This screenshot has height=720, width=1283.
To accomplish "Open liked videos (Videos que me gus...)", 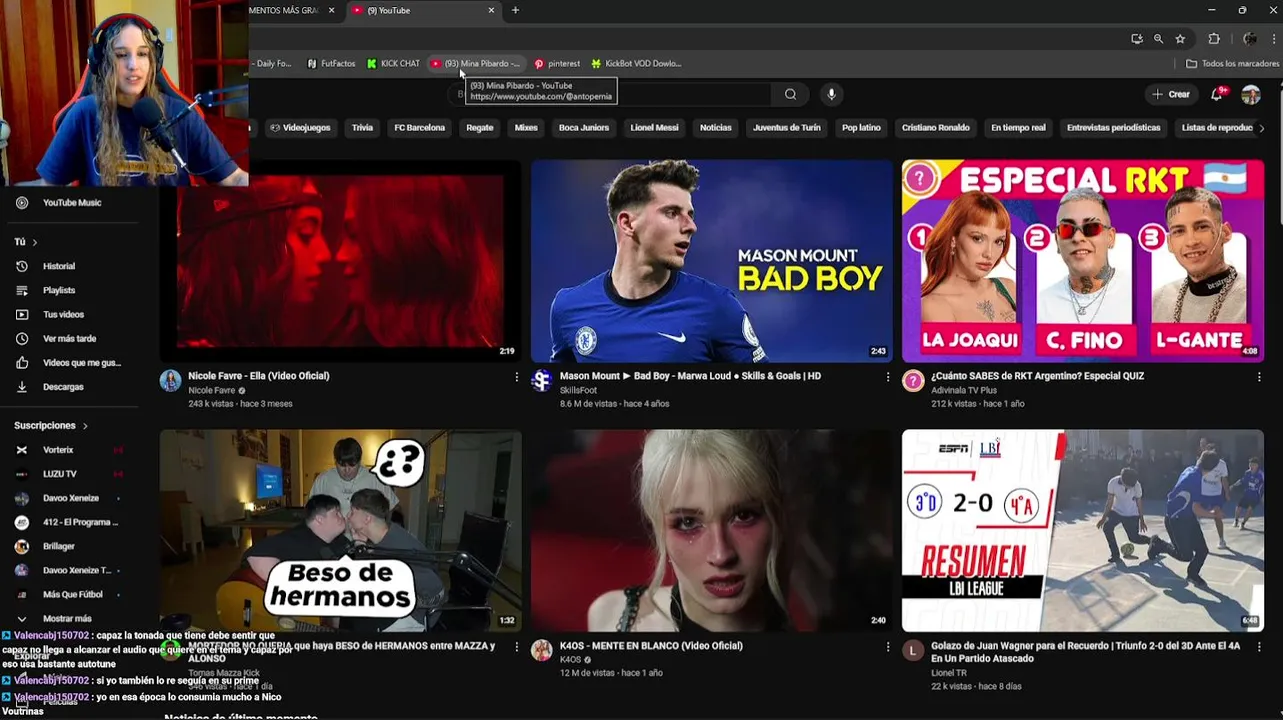I will 80,362.
